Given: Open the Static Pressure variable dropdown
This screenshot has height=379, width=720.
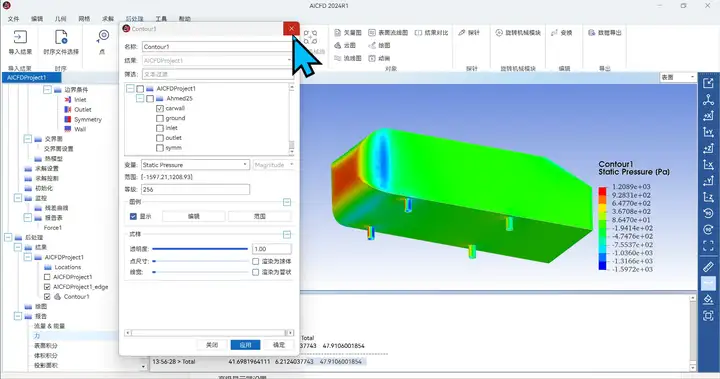Looking at the screenshot, I should [x=195, y=164].
